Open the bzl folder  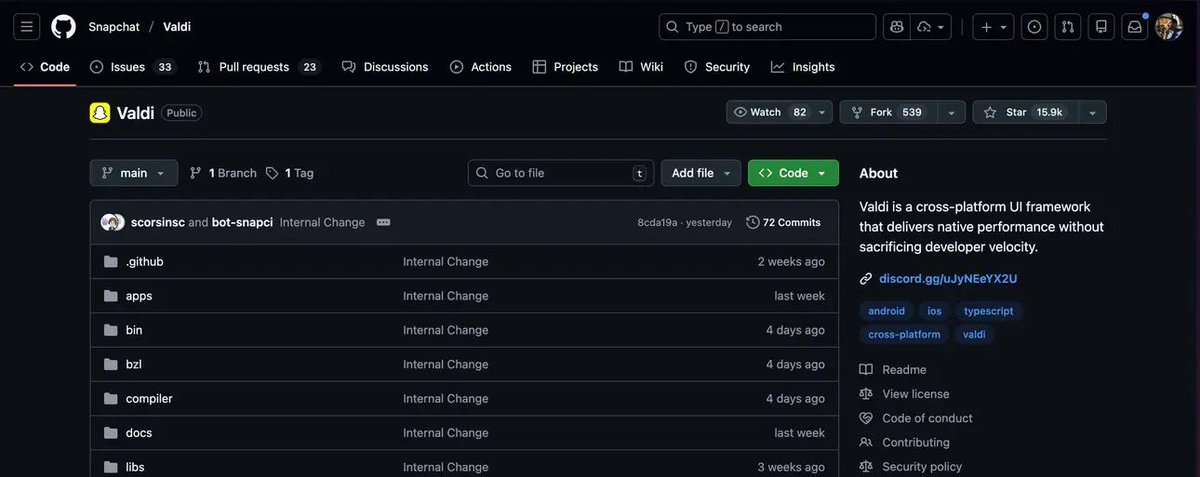[x=134, y=364]
